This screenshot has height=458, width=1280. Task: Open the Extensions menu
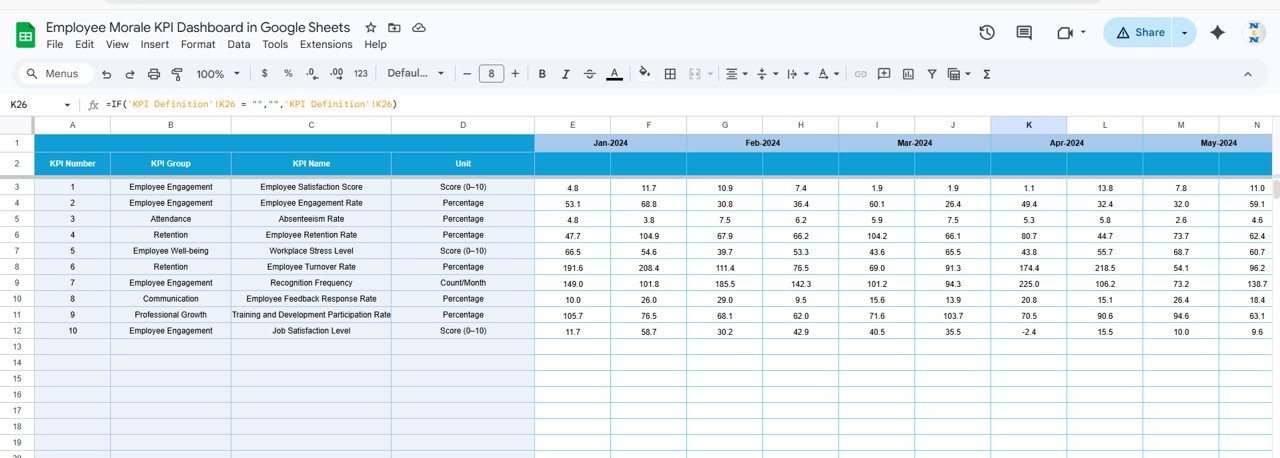(326, 45)
